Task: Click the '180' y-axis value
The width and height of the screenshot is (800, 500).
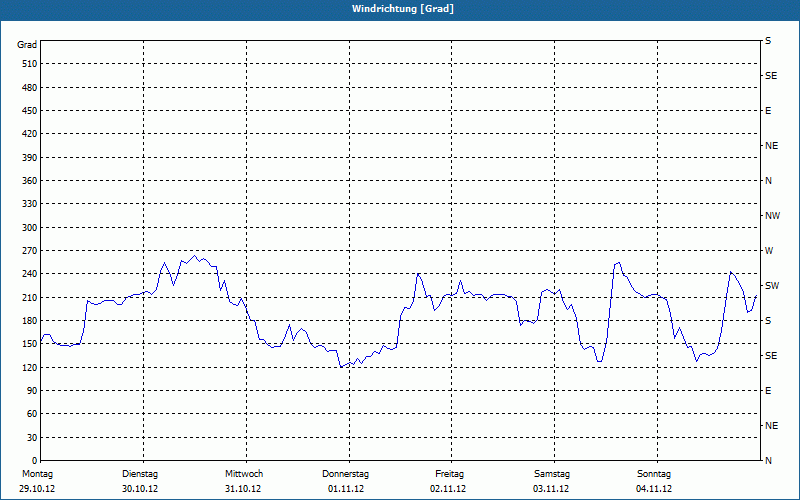Action: [29, 321]
